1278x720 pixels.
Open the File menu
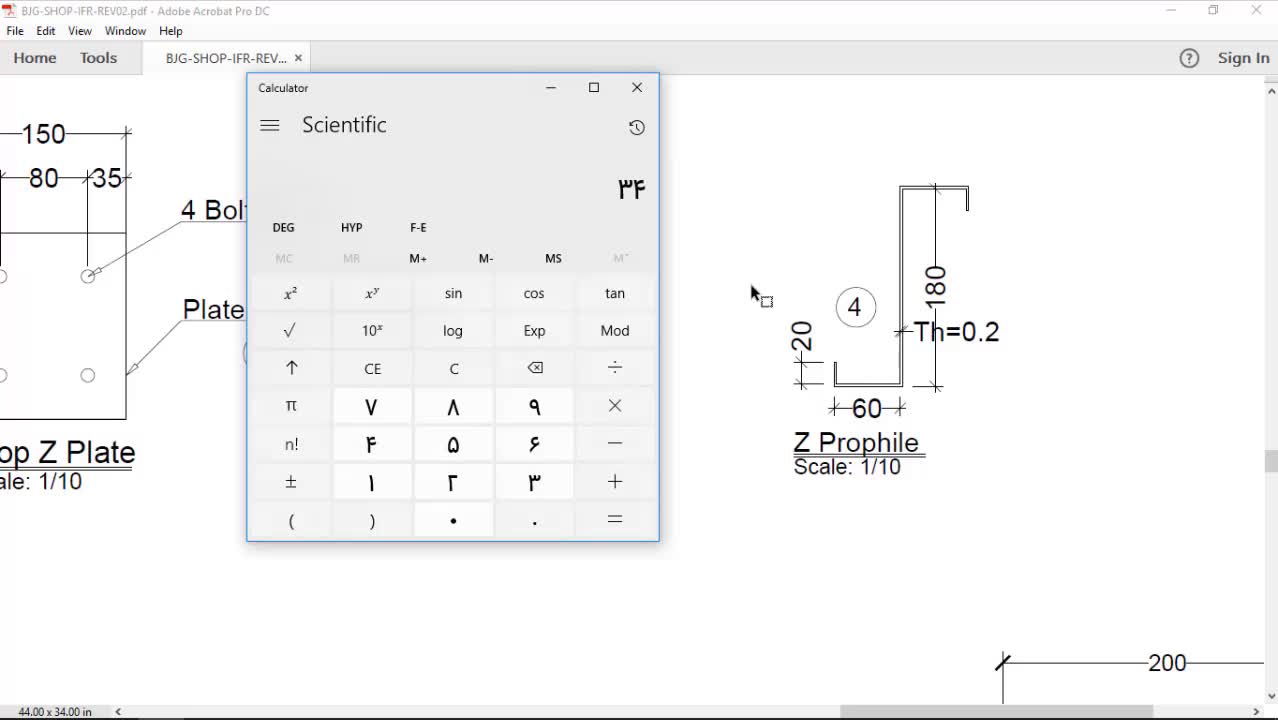(15, 31)
